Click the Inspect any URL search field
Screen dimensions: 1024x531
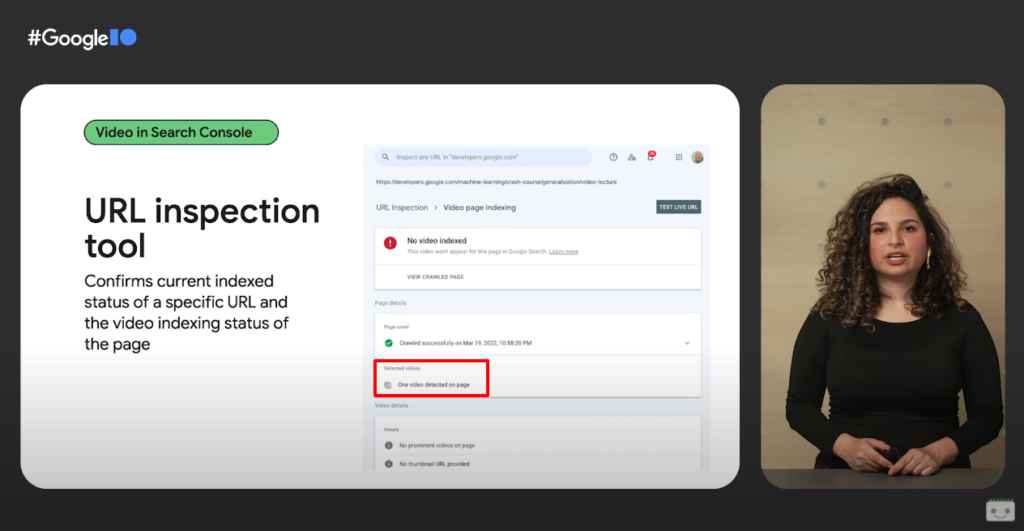(483, 157)
